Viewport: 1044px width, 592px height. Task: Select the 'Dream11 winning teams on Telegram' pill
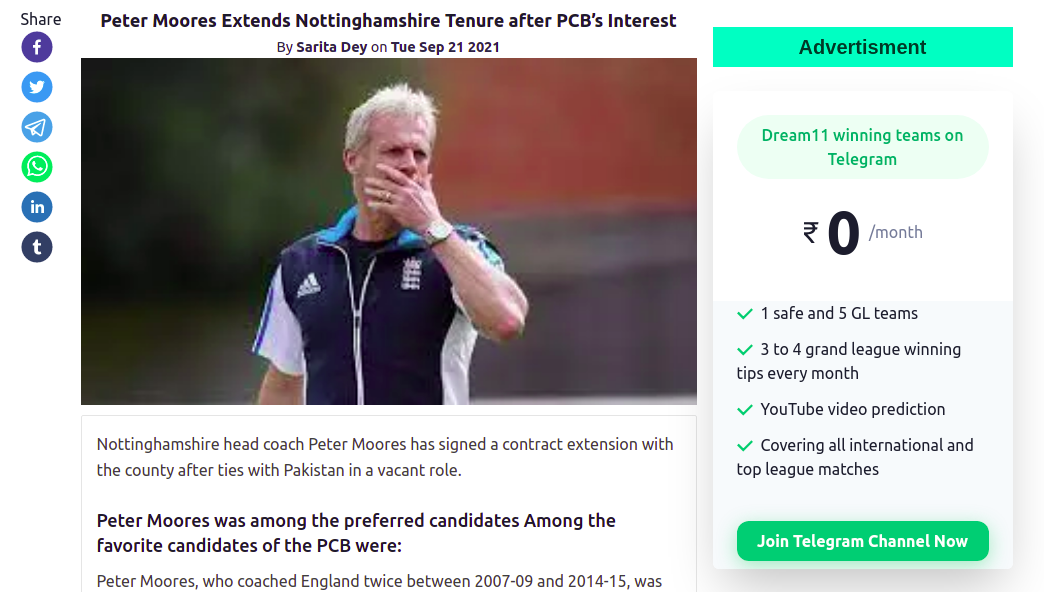click(862, 147)
